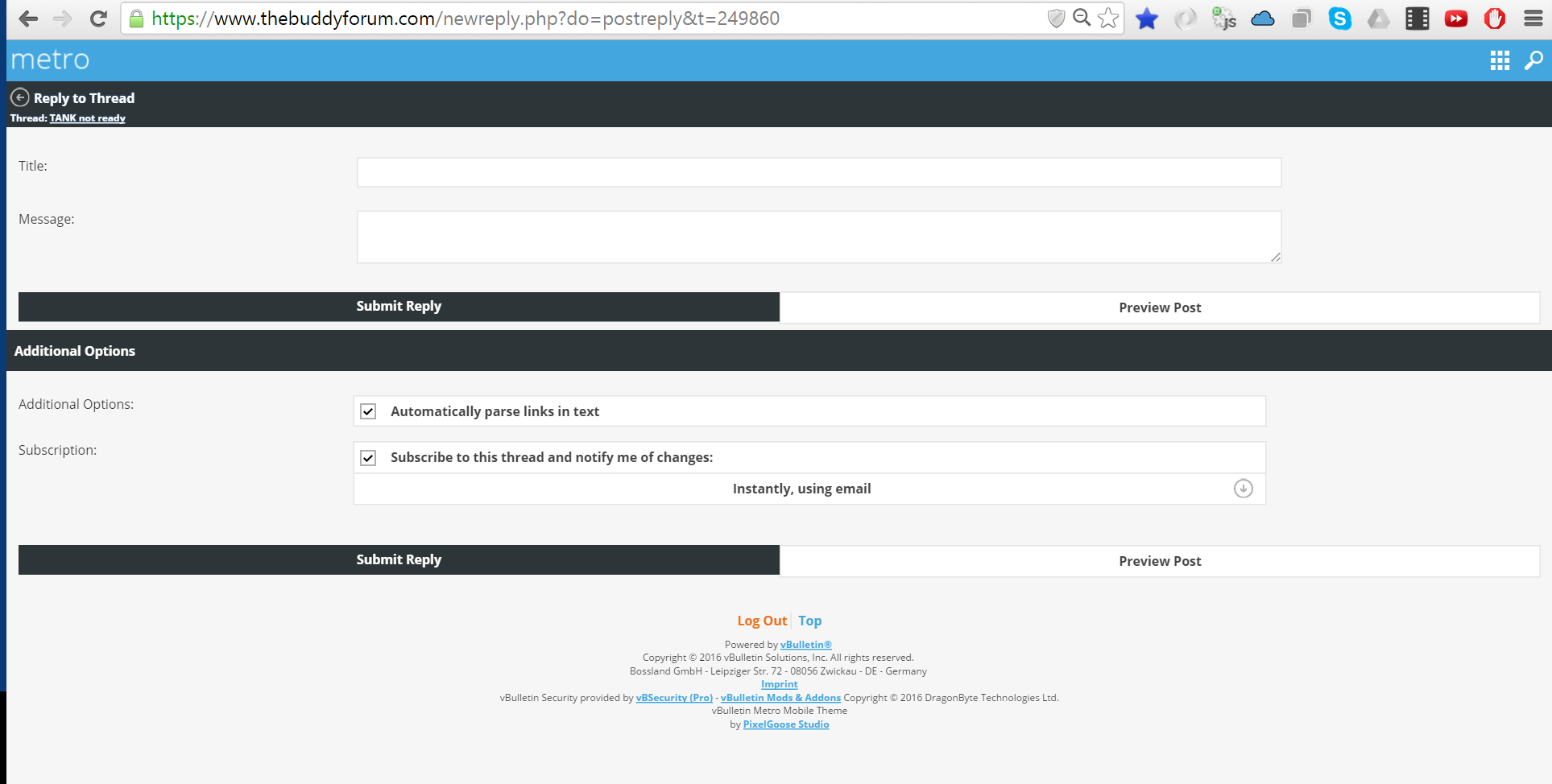This screenshot has width=1552, height=784.
Task: Click the Subscription: label
Action: (57, 450)
